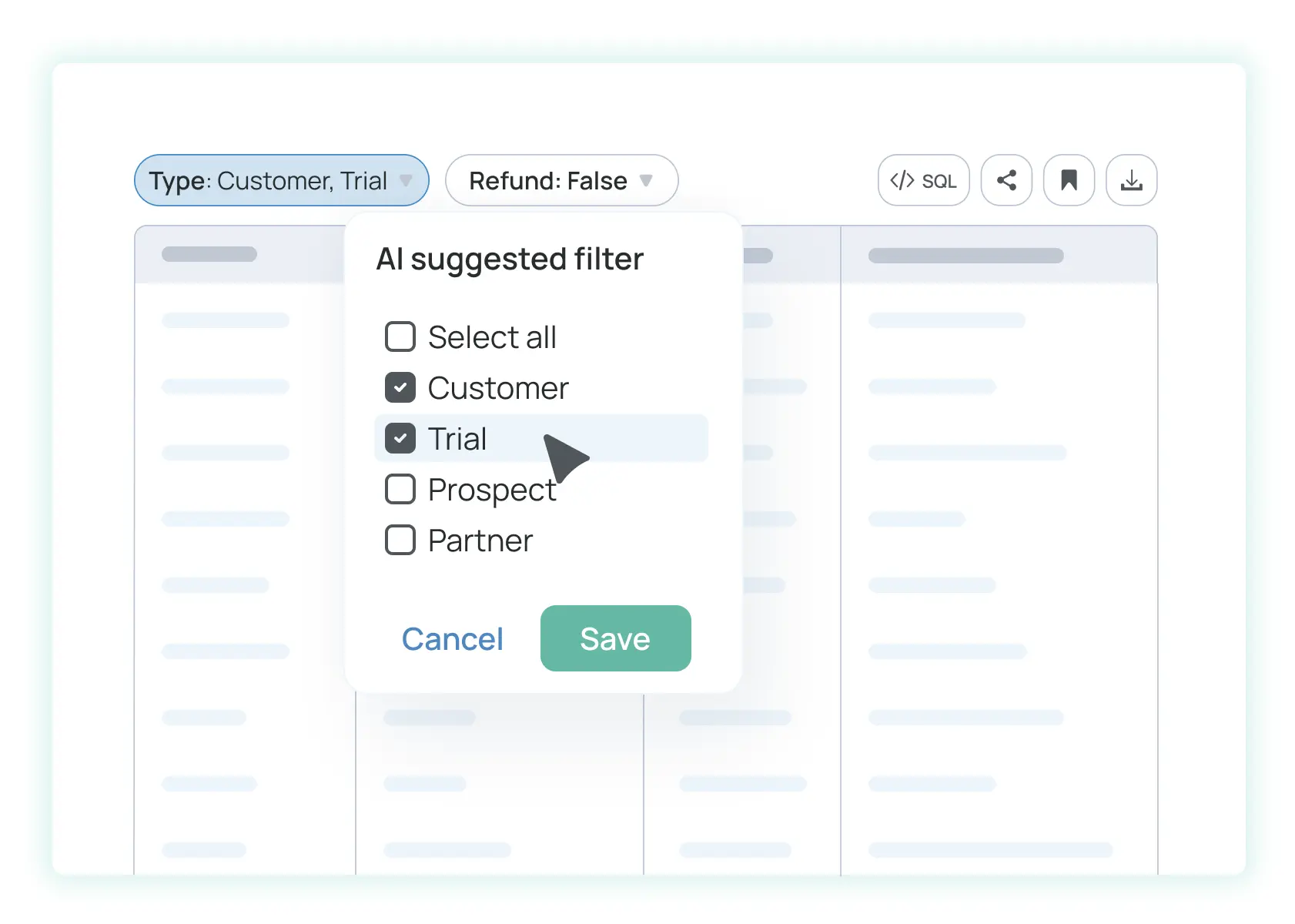Image resolution: width=1295 pixels, height=924 pixels.
Task: Cancel the AI suggested filter
Action: (453, 638)
